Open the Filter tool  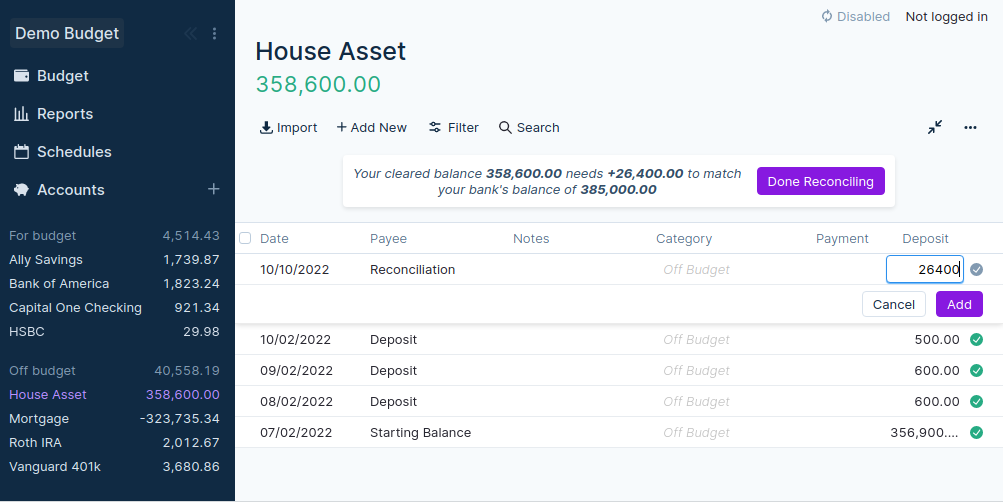coord(453,128)
